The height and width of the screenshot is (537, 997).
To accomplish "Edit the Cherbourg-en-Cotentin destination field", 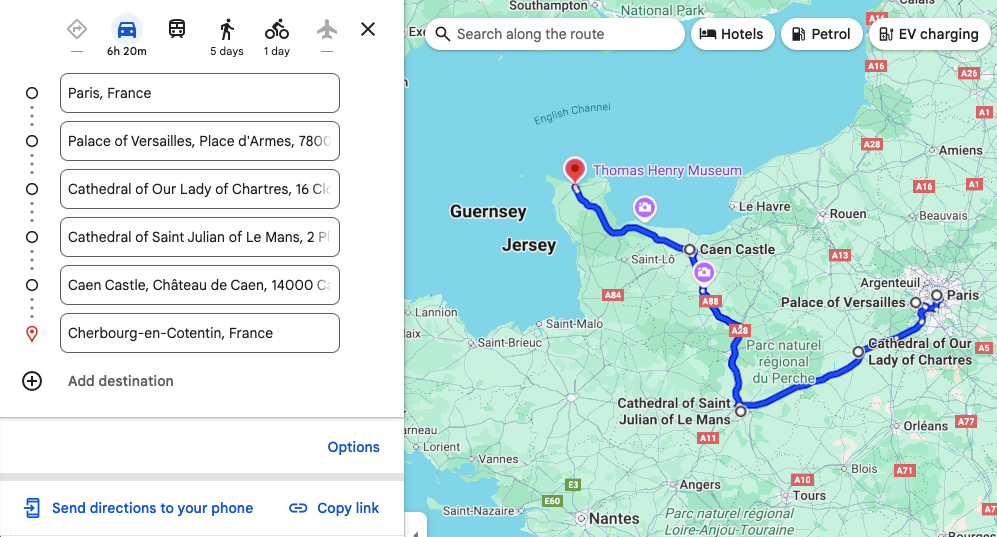I will point(200,333).
